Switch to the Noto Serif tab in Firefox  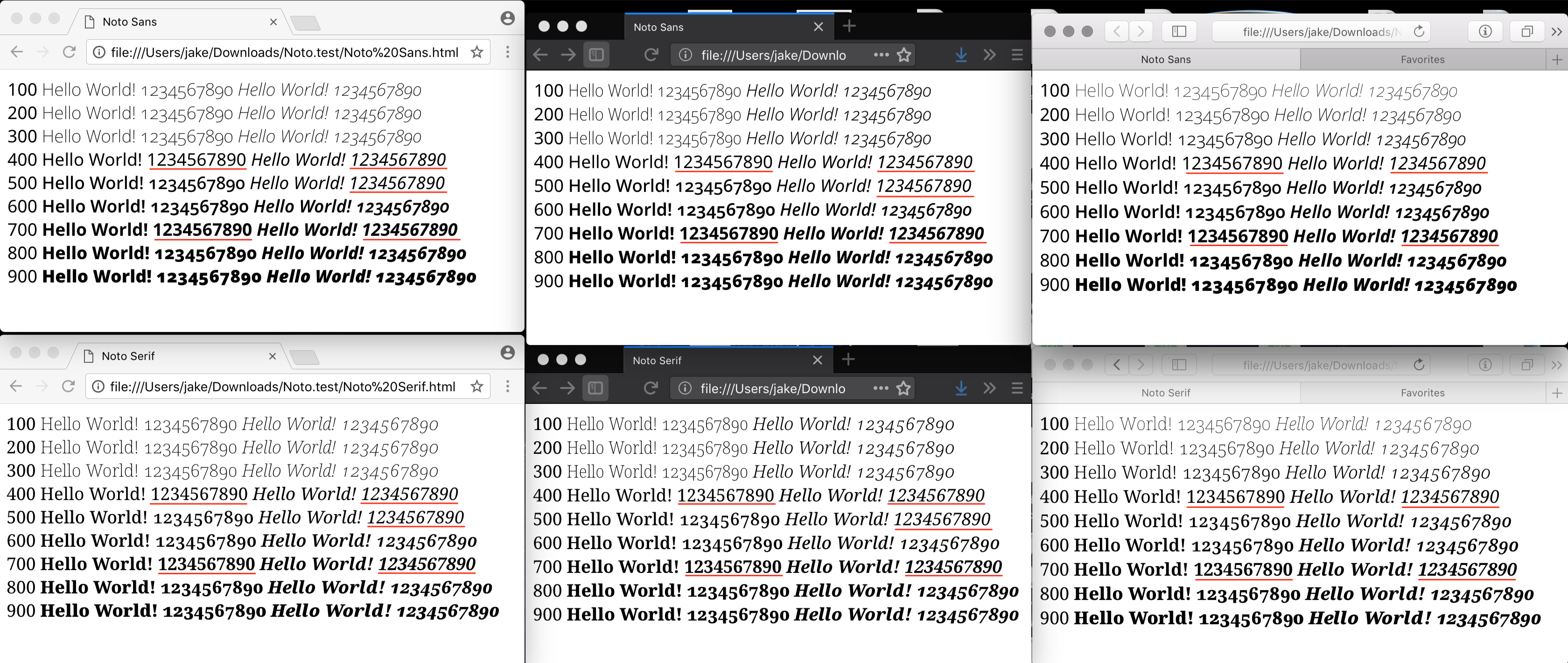pos(658,360)
